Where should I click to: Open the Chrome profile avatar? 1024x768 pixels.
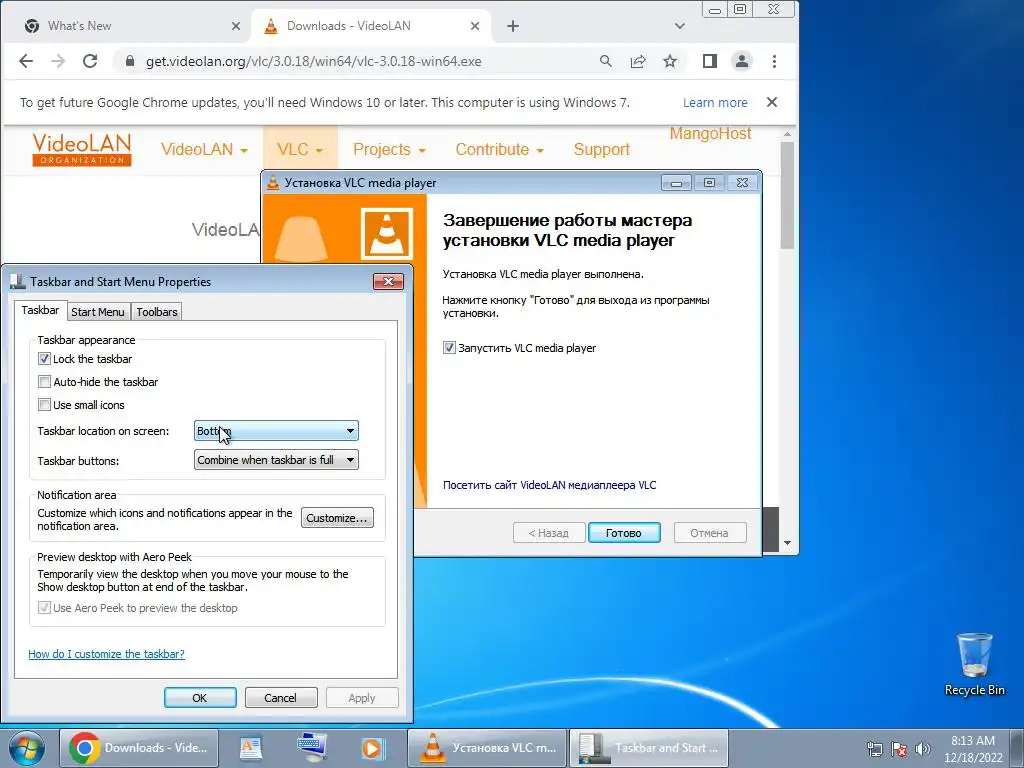point(742,61)
